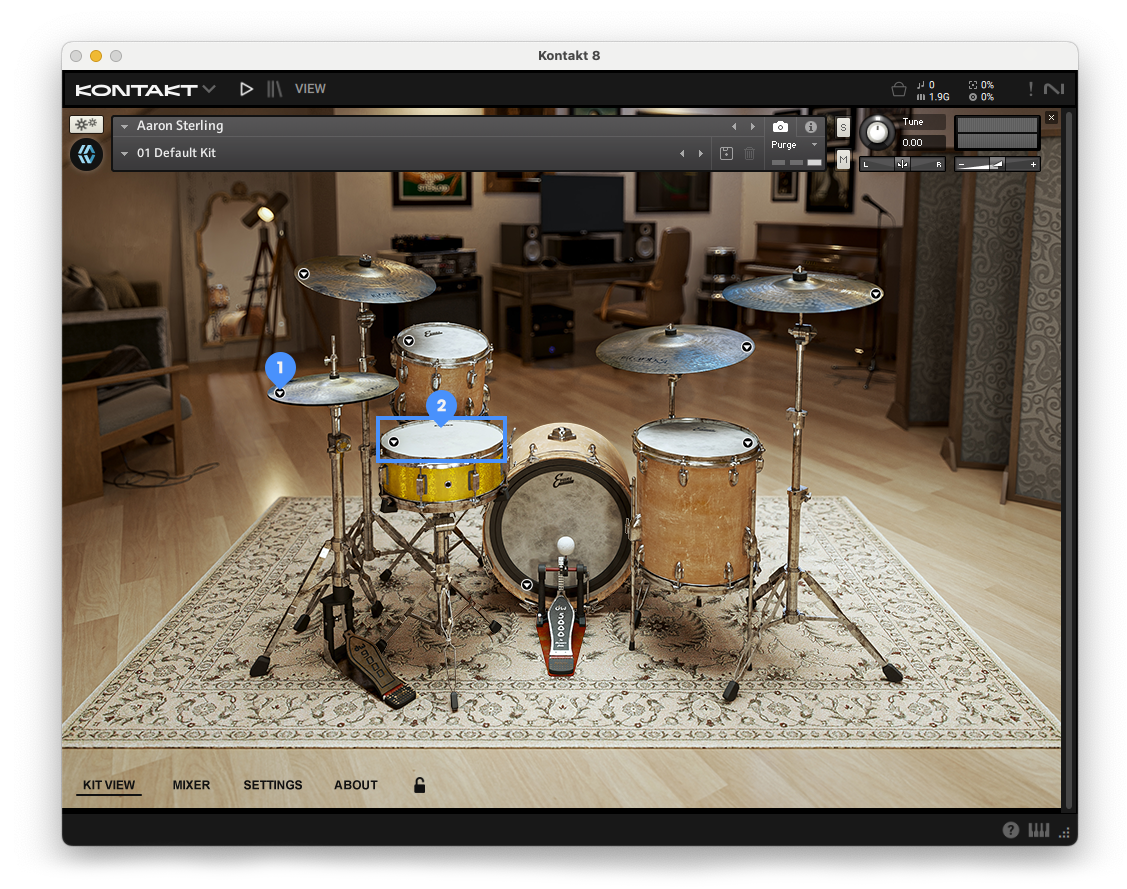The width and height of the screenshot is (1127, 889).
Task: Open the library browser icon
Action: 274,89
